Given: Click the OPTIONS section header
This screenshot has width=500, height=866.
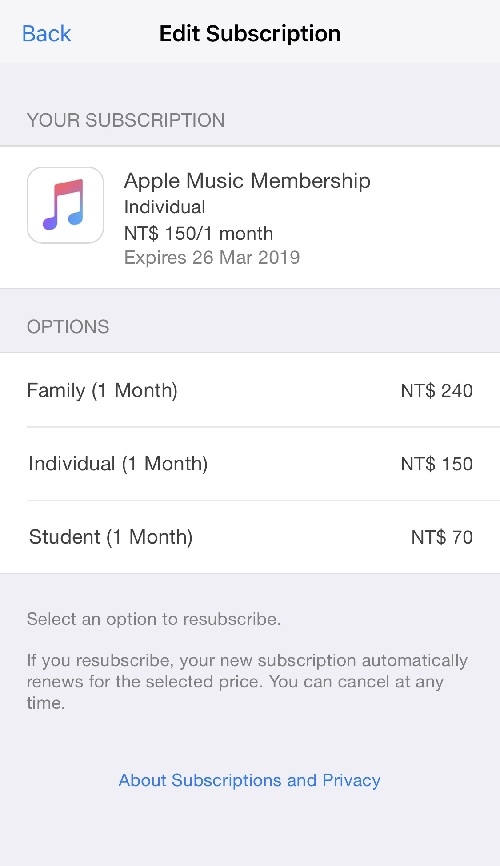Looking at the screenshot, I should tap(68, 327).
